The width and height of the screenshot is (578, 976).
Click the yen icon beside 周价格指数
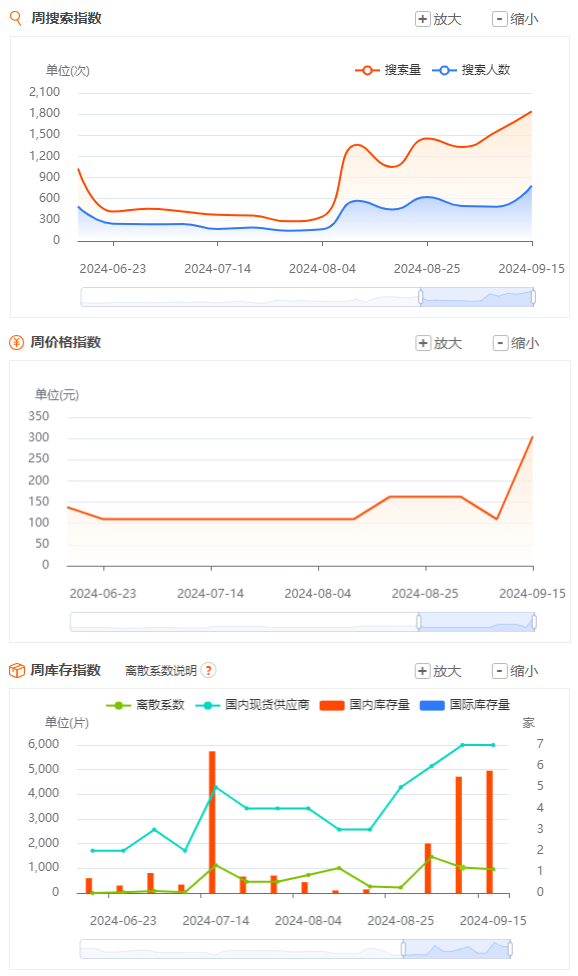pyautogui.click(x=16, y=342)
